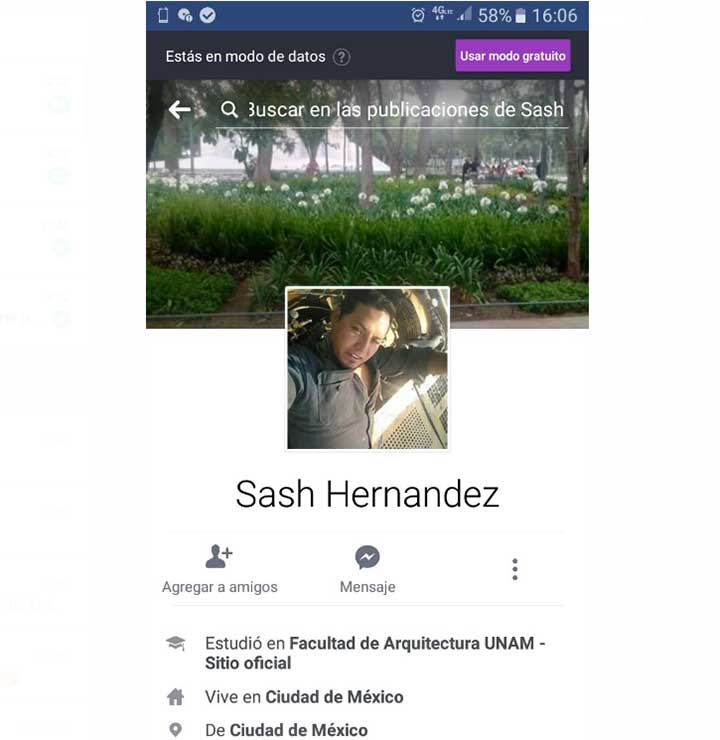720x740 pixels.
Task: Switch with Usar modo gratuito button
Action: click(x=513, y=56)
